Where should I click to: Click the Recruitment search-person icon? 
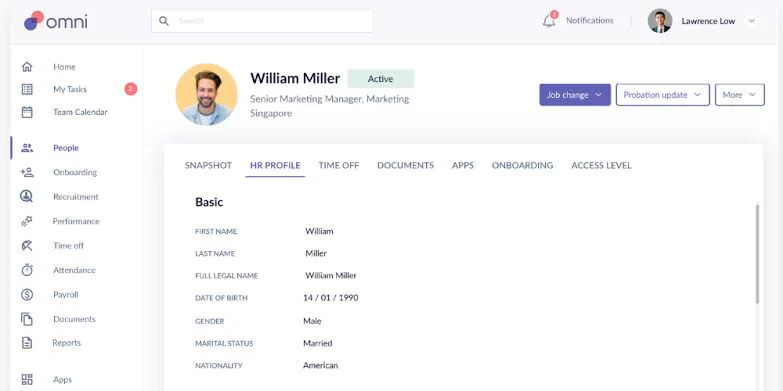[x=26, y=196]
